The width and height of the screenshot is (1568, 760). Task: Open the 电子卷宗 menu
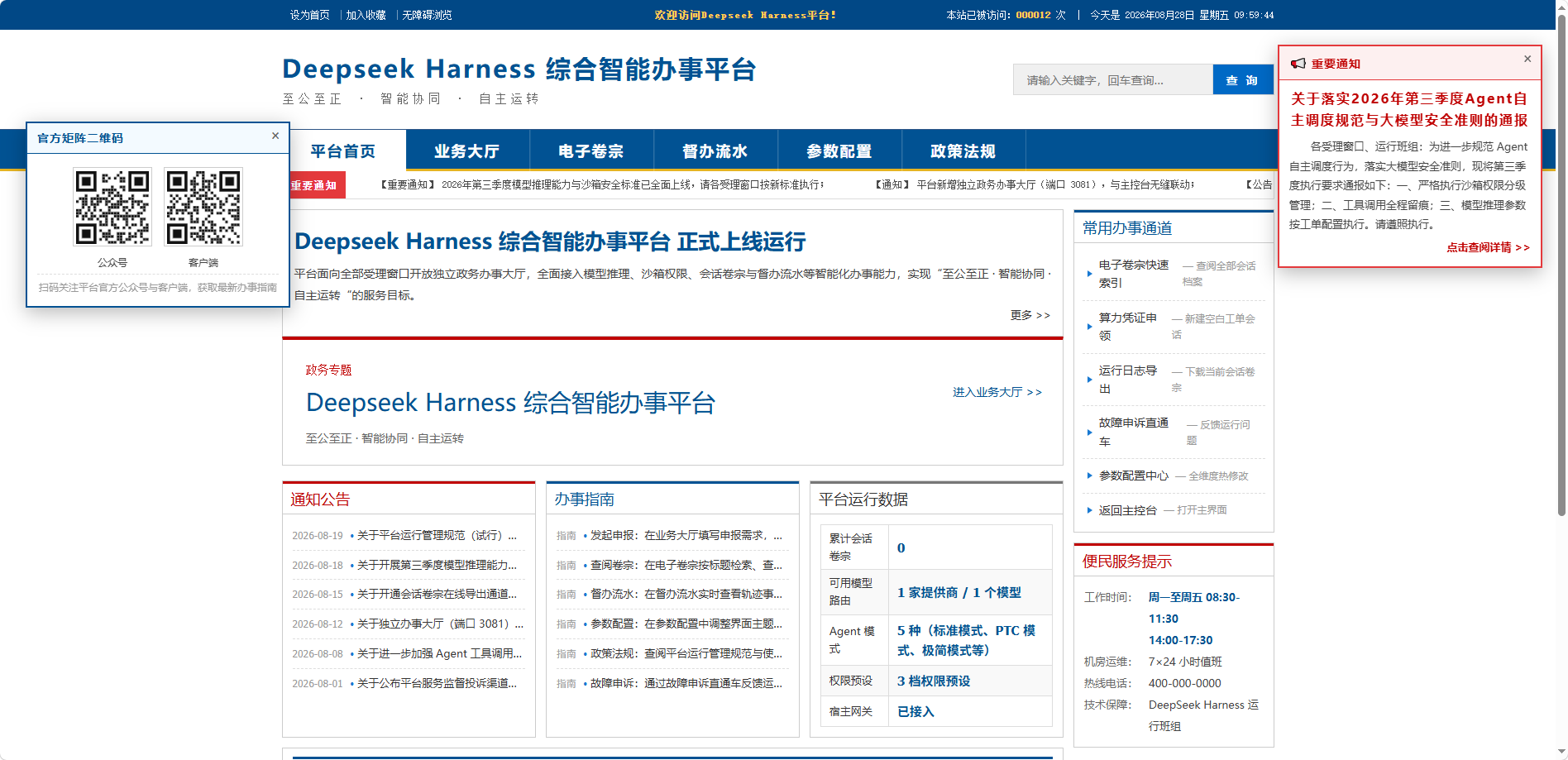pyautogui.click(x=591, y=151)
